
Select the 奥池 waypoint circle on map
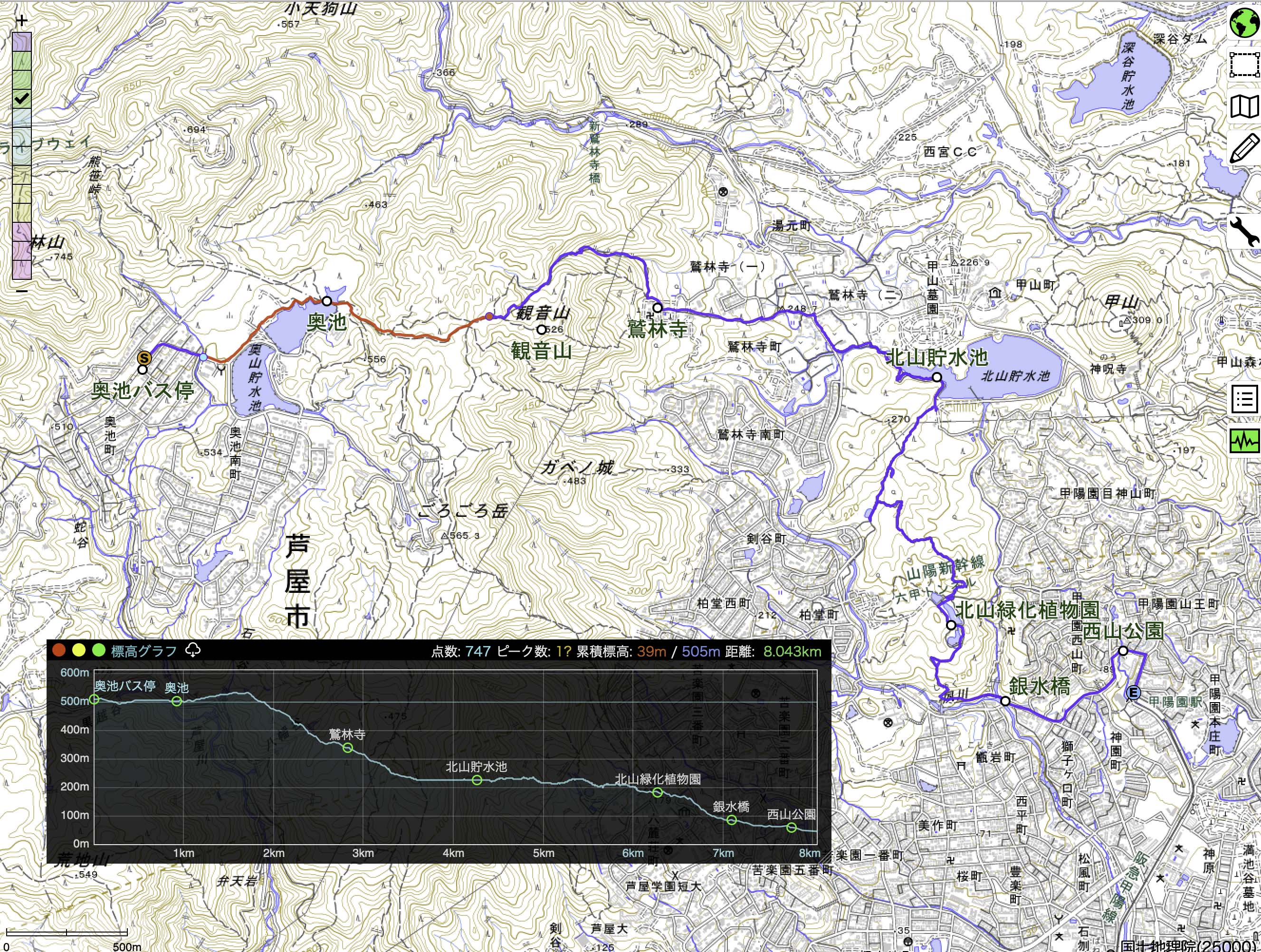[x=326, y=301]
